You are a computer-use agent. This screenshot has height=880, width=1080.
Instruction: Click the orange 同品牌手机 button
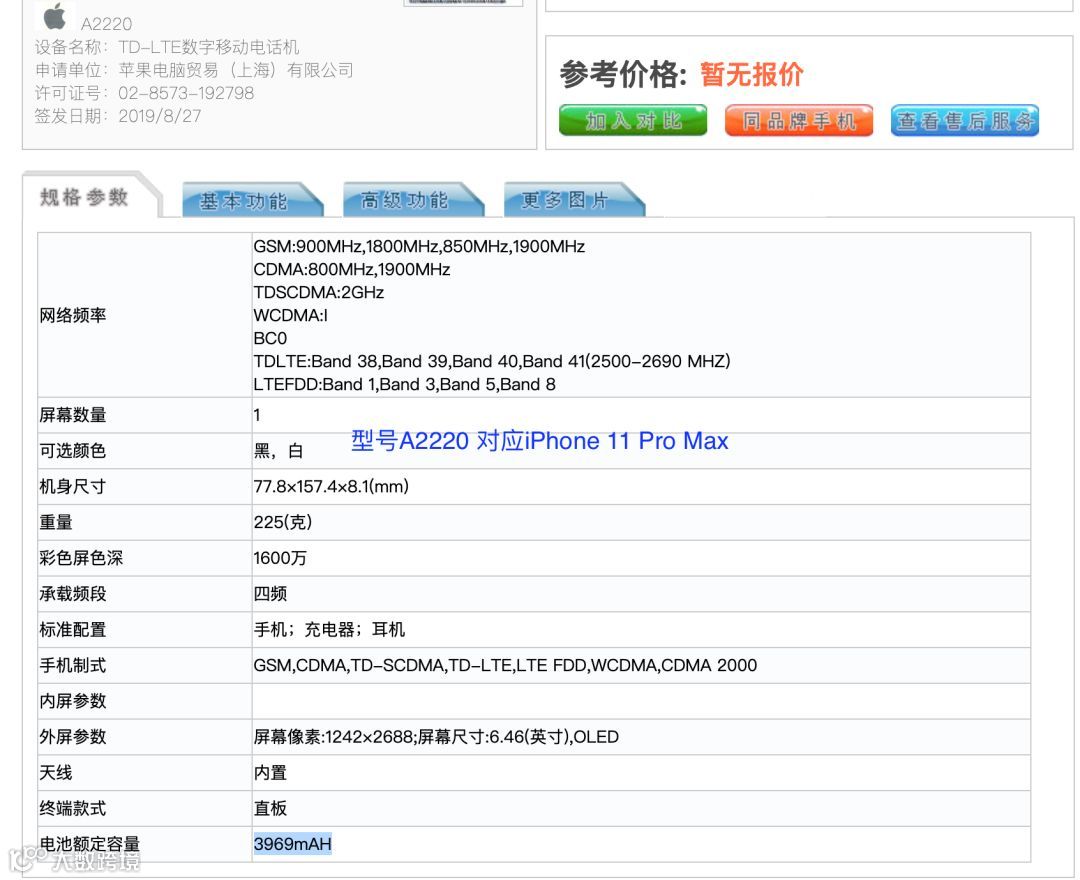pyautogui.click(x=799, y=121)
